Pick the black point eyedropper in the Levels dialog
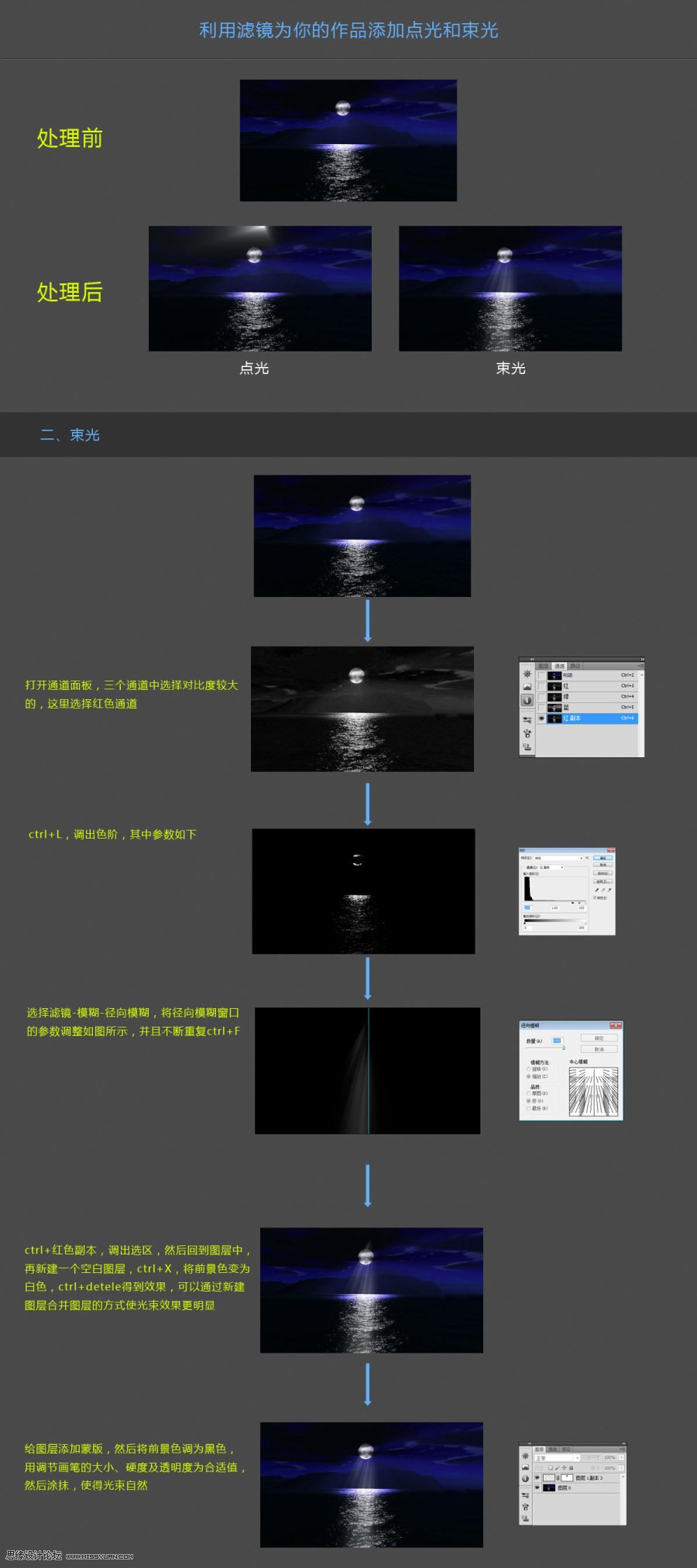 point(596,890)
